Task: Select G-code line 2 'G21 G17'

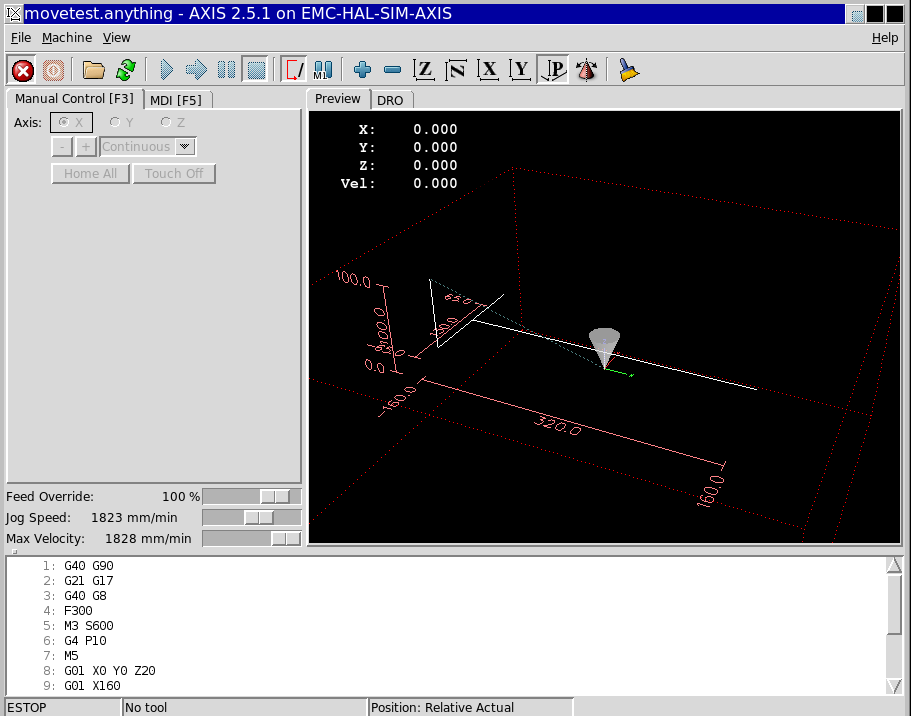Action: pyautogui.click(x=89, y=581)
